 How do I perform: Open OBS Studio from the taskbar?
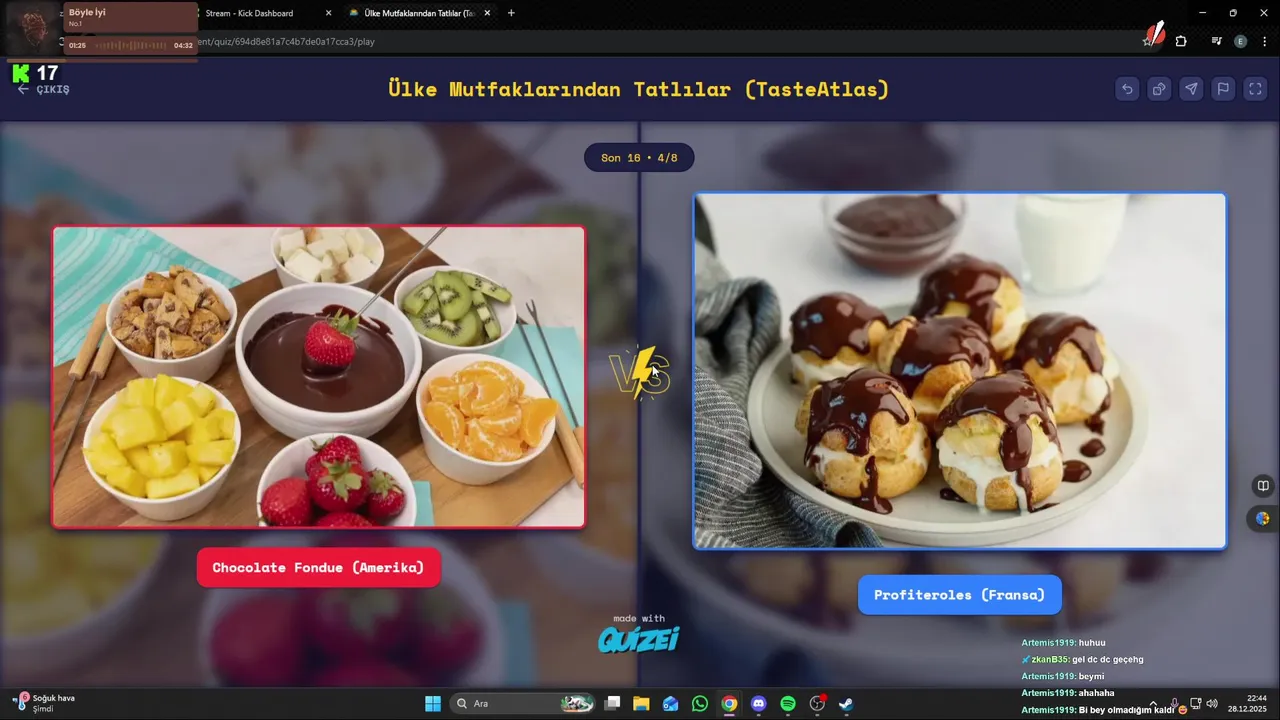pyautogui.click(x=817, y=704)
